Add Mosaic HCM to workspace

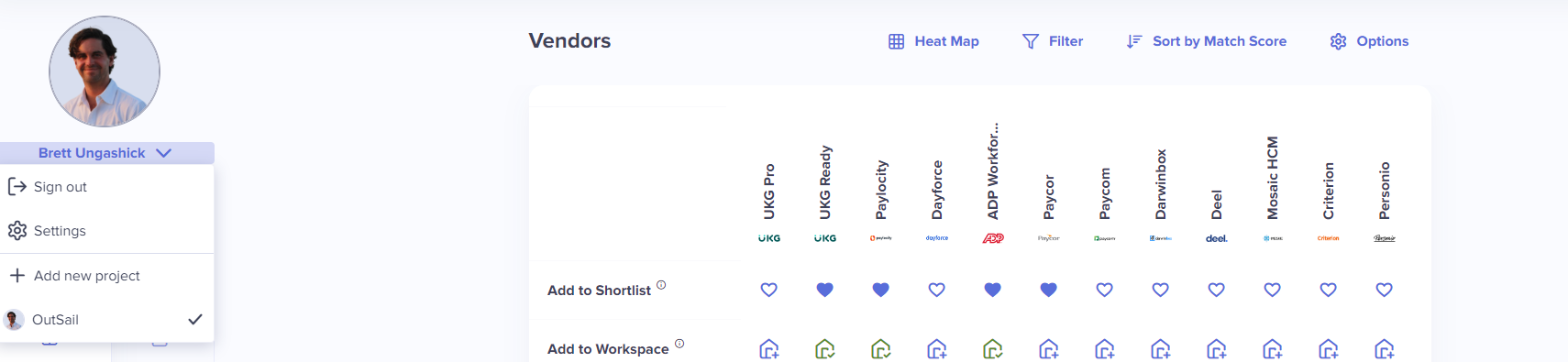click(1273, 349)
